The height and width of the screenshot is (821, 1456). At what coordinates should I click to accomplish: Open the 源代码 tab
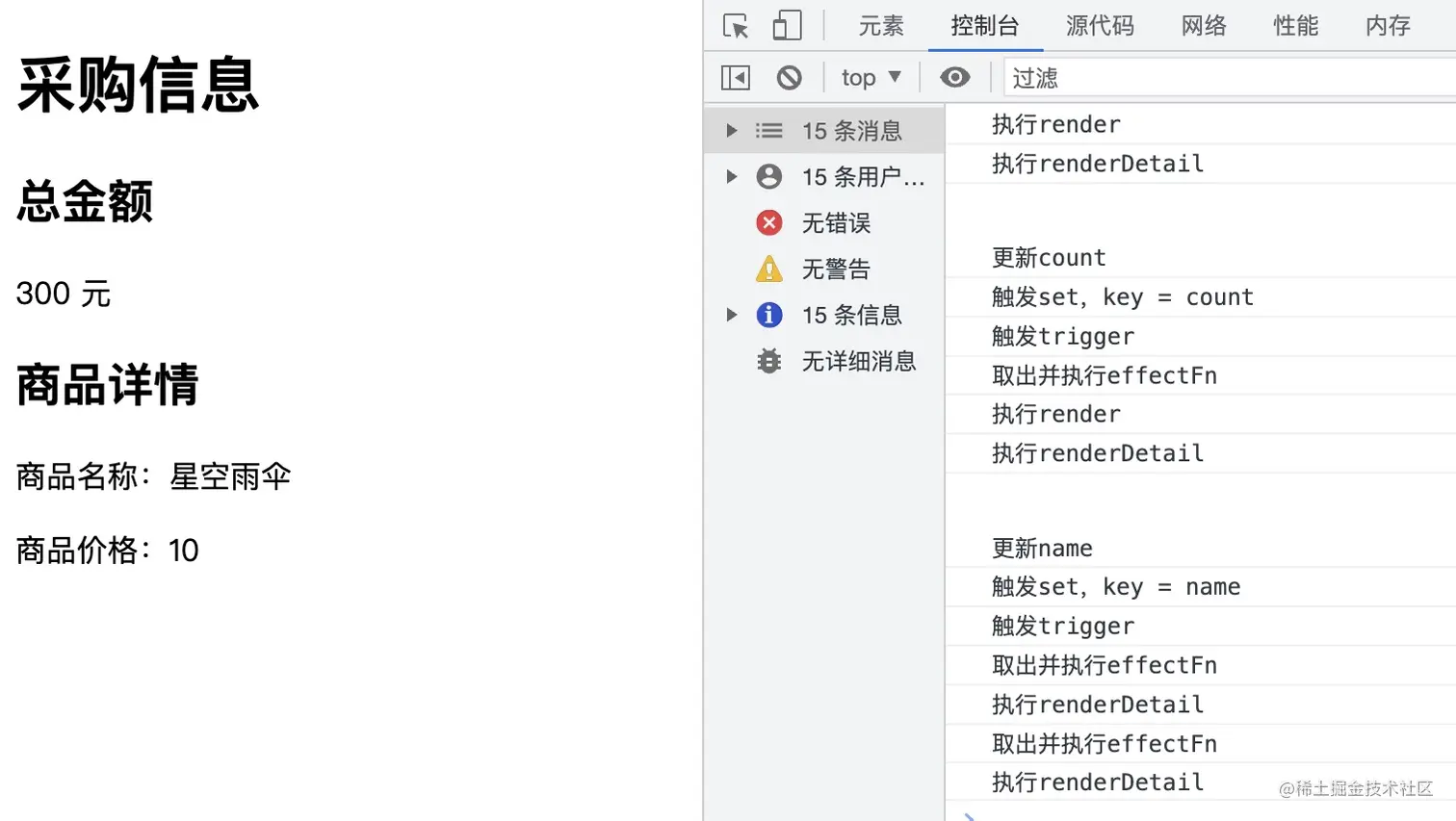point(1100,26)
